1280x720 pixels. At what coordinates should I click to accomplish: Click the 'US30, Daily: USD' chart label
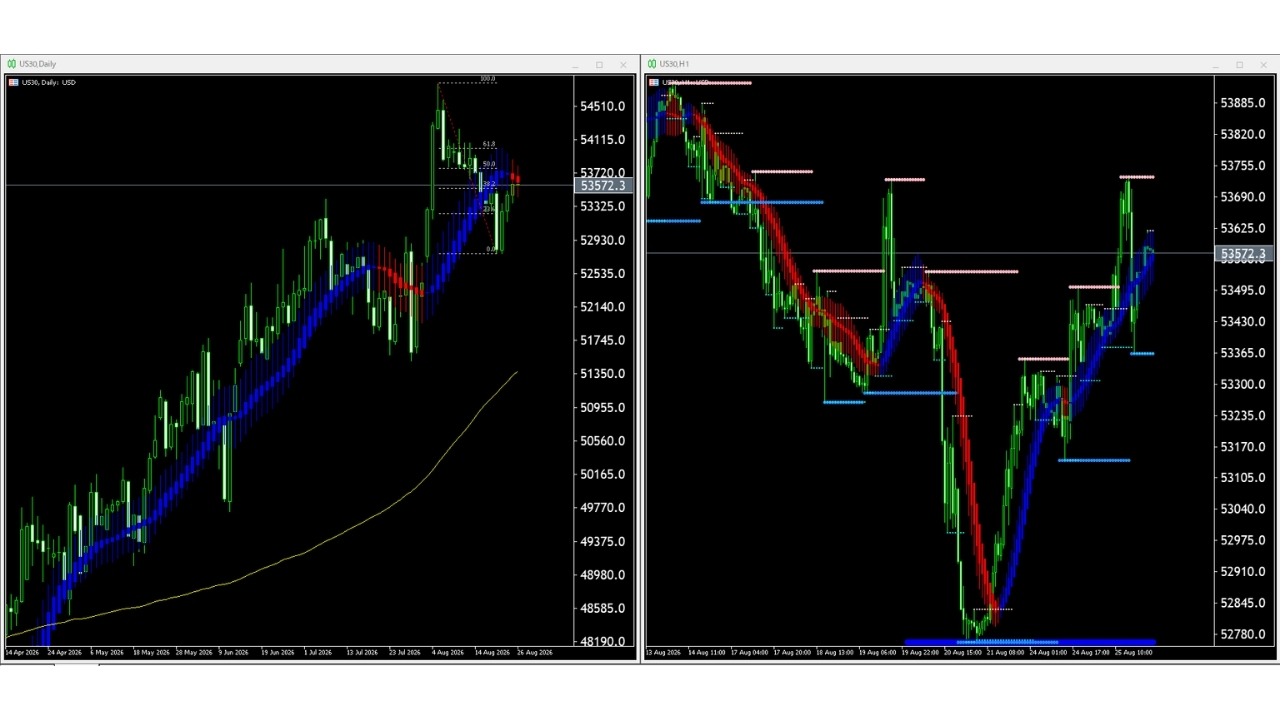pos(49,82)
